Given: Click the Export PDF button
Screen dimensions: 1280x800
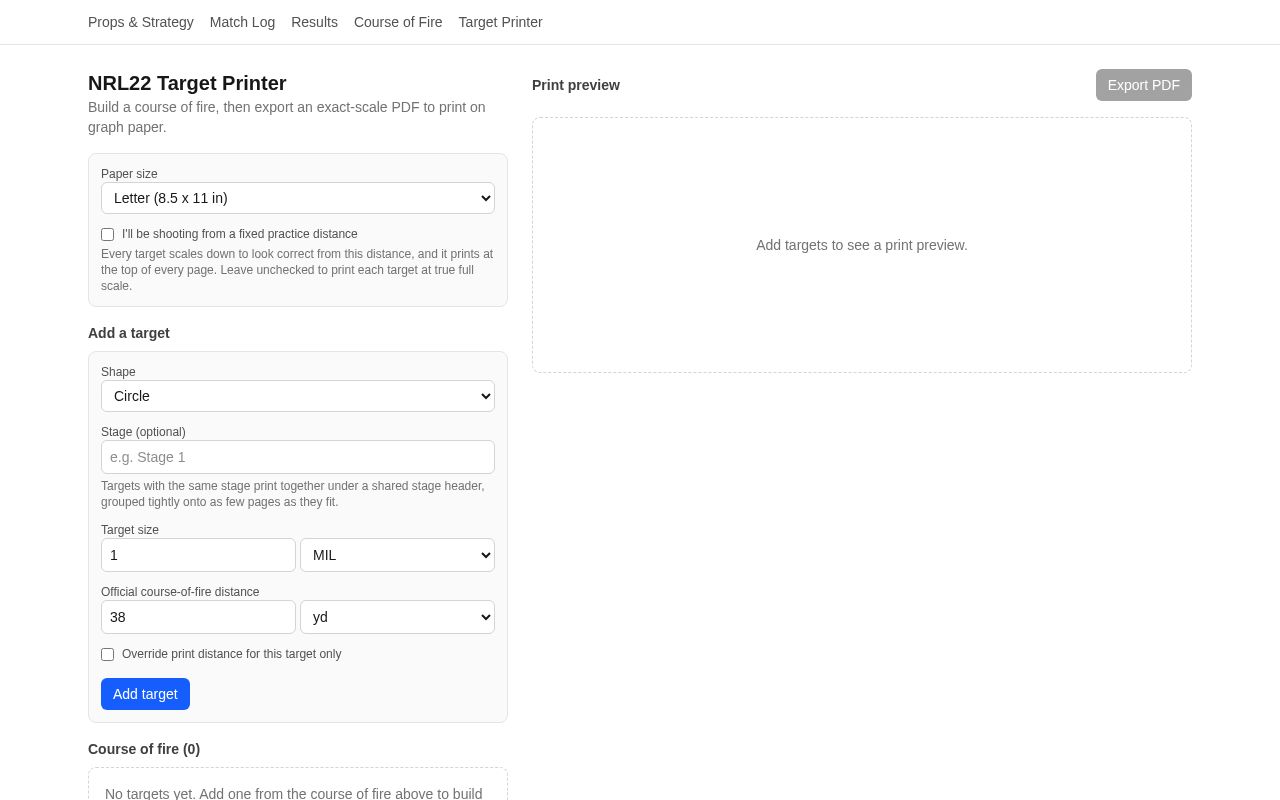Looking at the screenshot, I should (x=1144, y=85).
